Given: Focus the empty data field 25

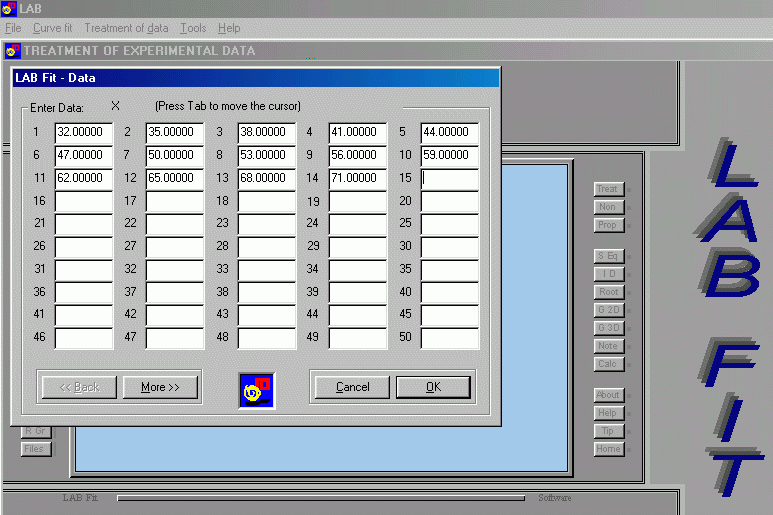Looking at the screenshot, I should pyautogui.click(x=450, y=224).
